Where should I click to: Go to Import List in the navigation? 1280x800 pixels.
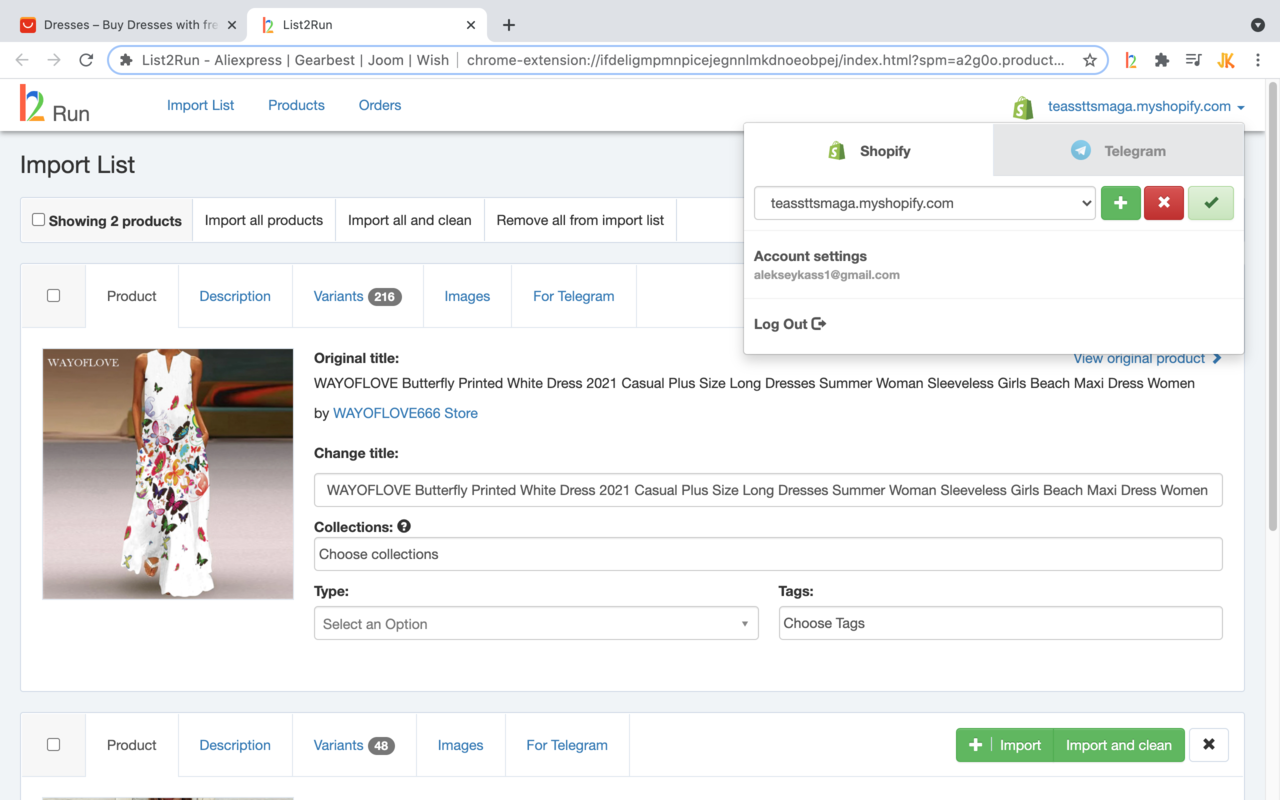click(x=200, y=105)
